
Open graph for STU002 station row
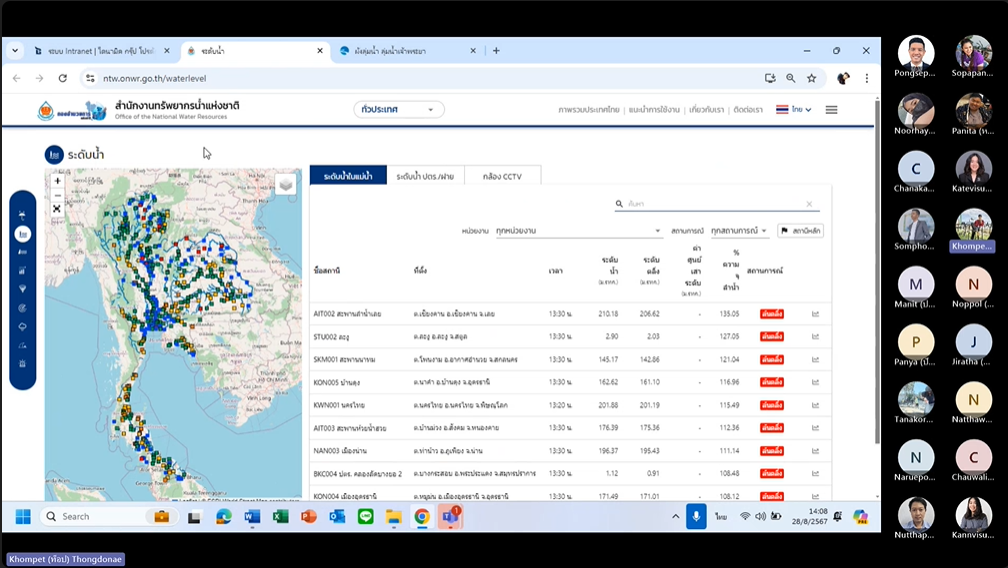point(816,337)
